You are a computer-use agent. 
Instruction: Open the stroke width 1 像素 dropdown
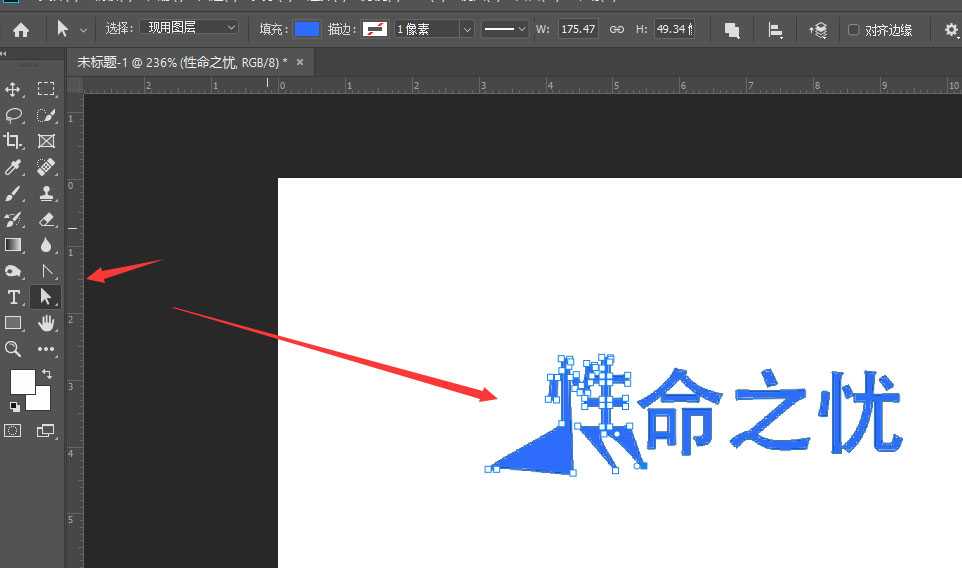click(x=434, y=30)
